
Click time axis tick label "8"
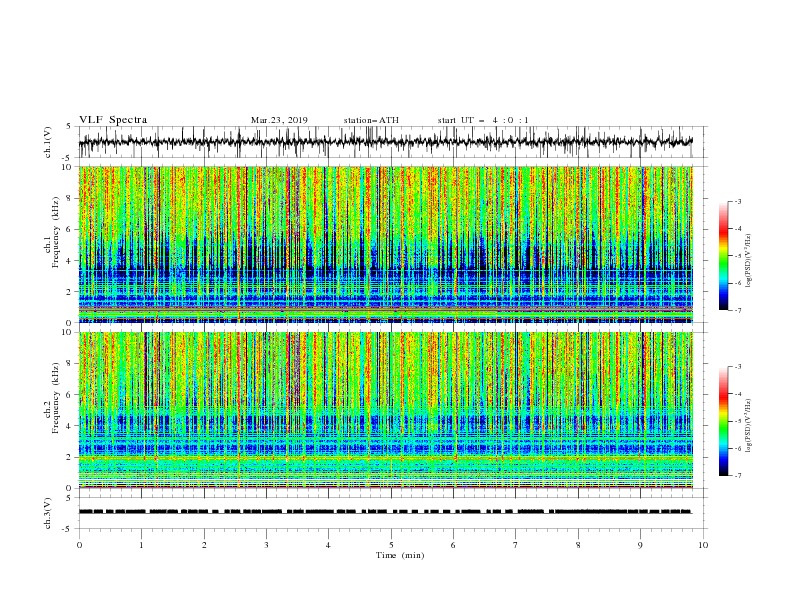pos(578,545)
